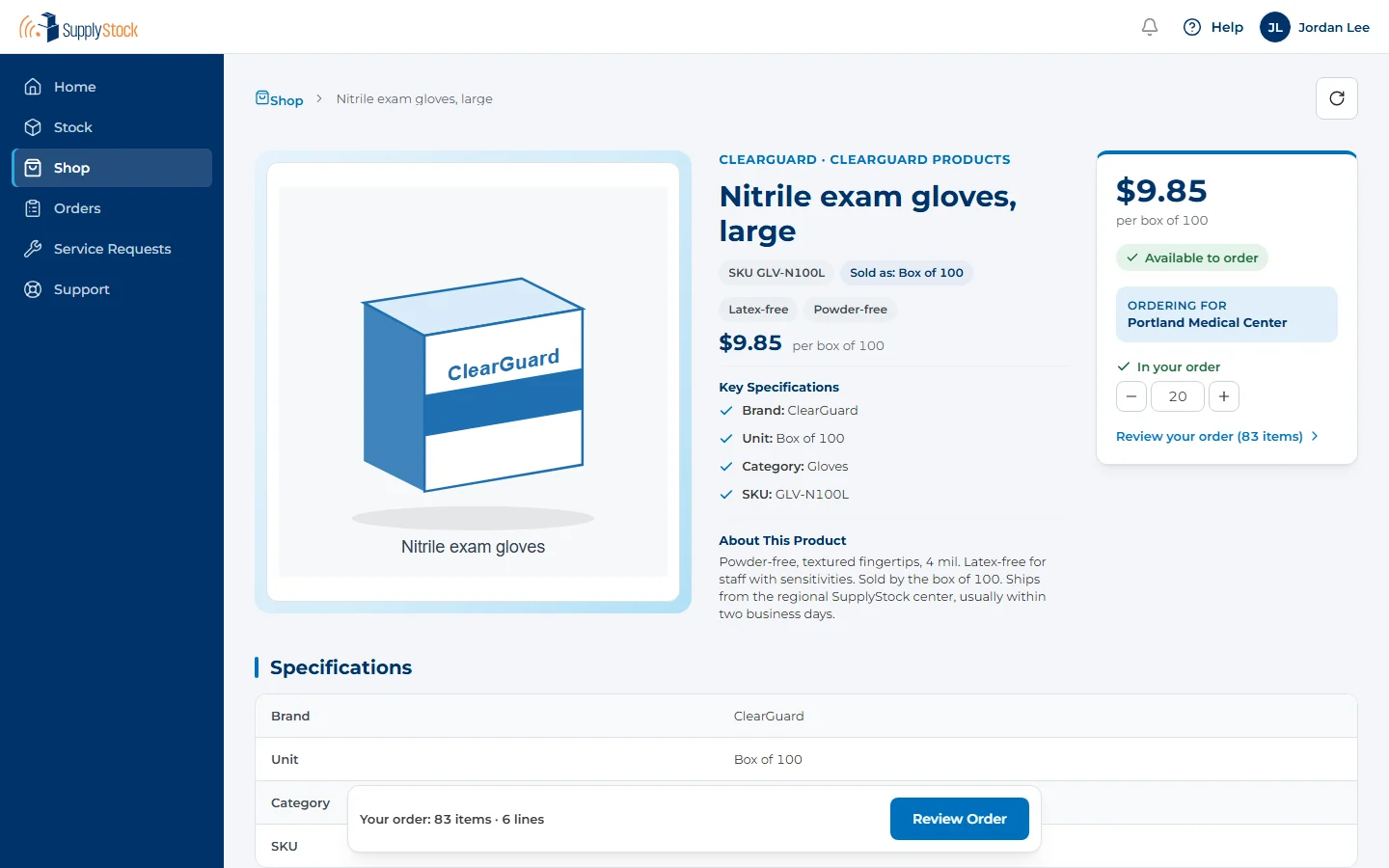Open the JL user avatar
1389x868 pixels.
coord(1275,27)
